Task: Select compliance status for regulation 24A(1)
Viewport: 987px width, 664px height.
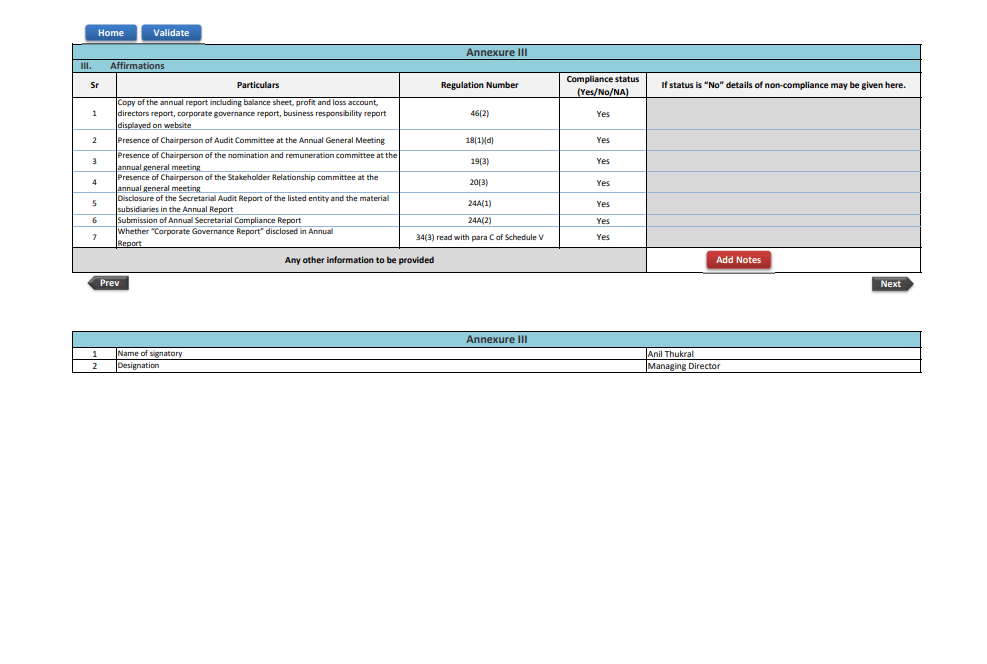Action: click(x=603, y=204)
